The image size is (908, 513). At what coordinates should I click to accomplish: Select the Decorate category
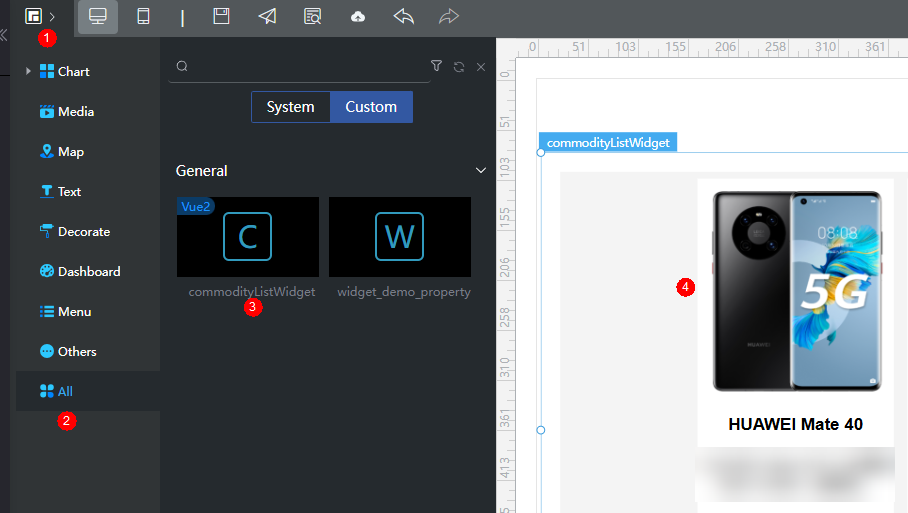[75, 231]
